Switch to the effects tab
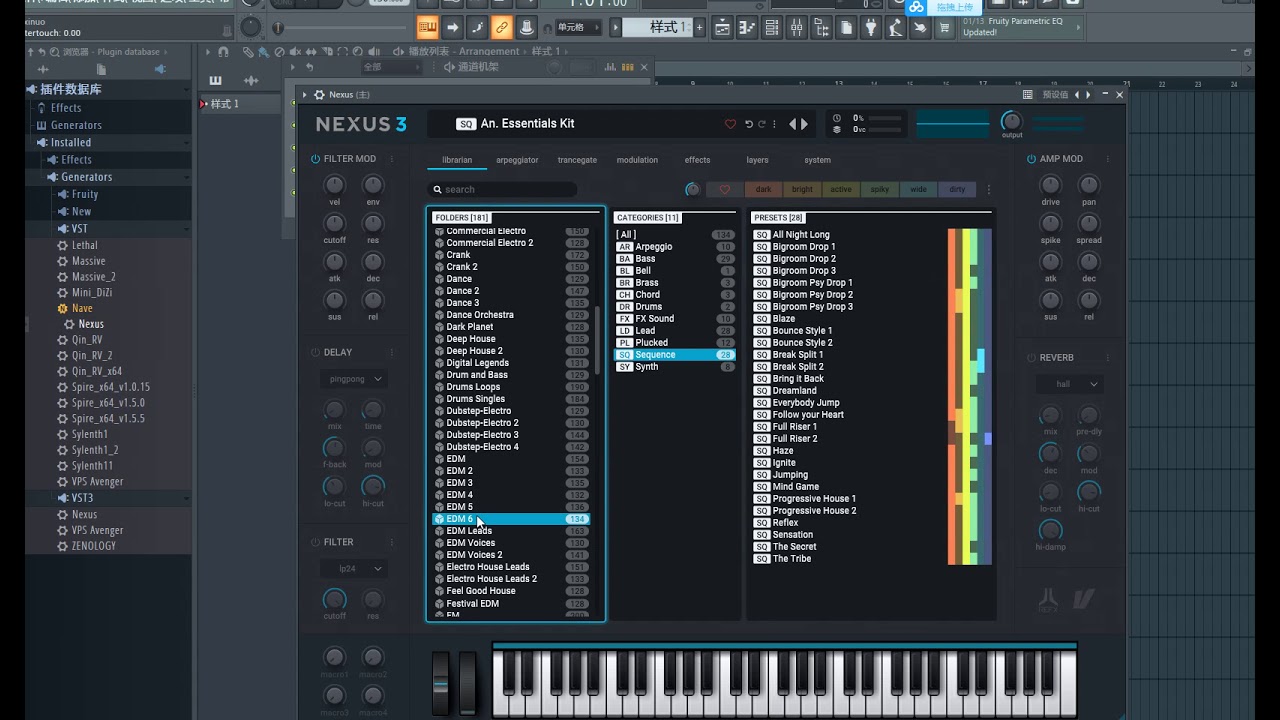Viewport: 1280px width, 720px height. point(697,160)
